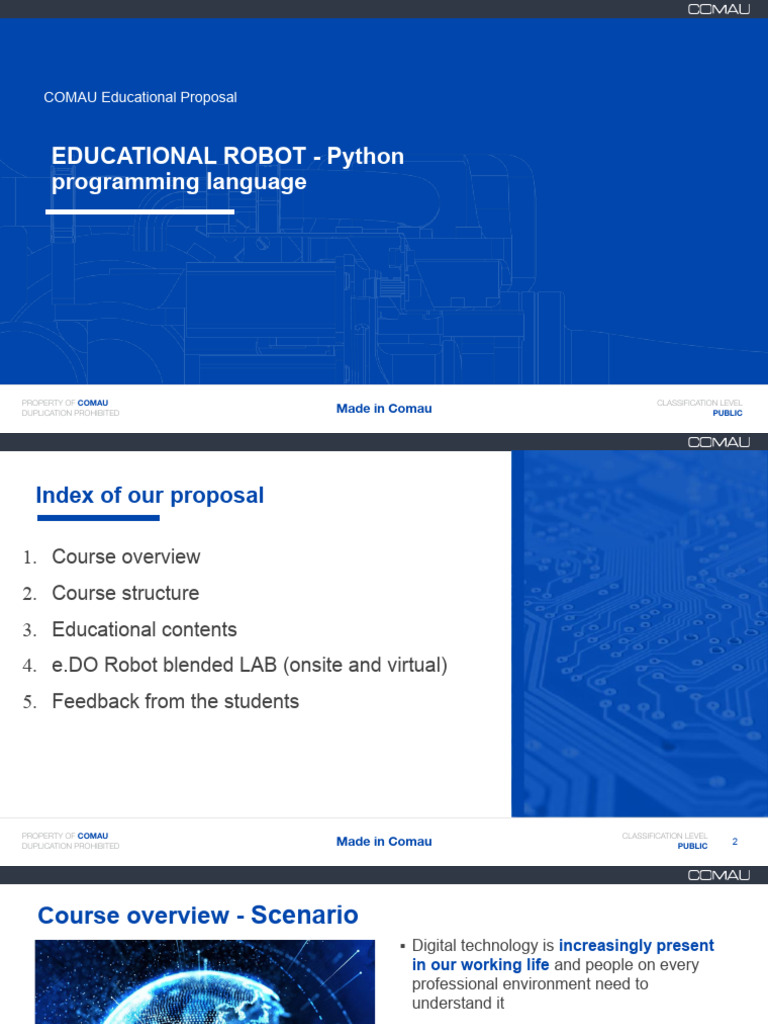The height and width of the screenshot is (1024, 768).
Task: Click the circuit board image on the index slide
Action: (x=639, y=633)
